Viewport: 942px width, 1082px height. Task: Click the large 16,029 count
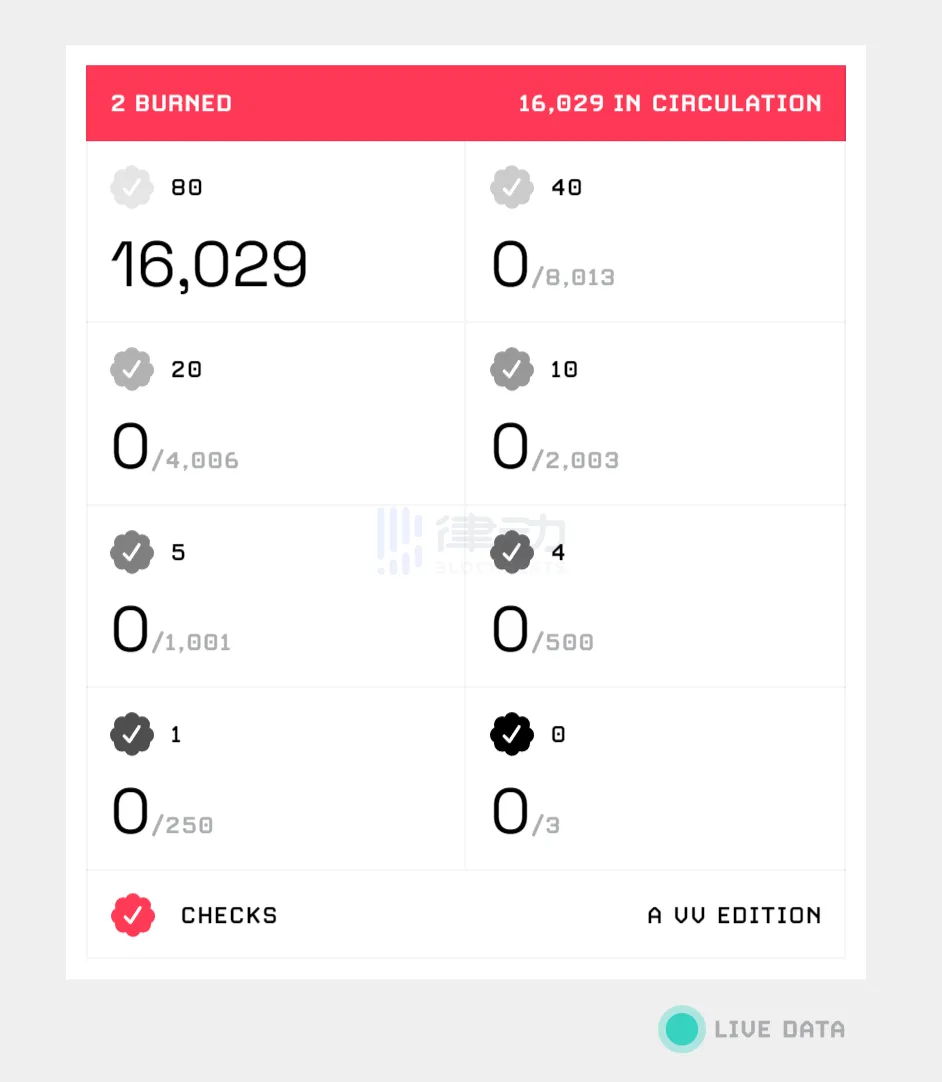pos(209,265)
